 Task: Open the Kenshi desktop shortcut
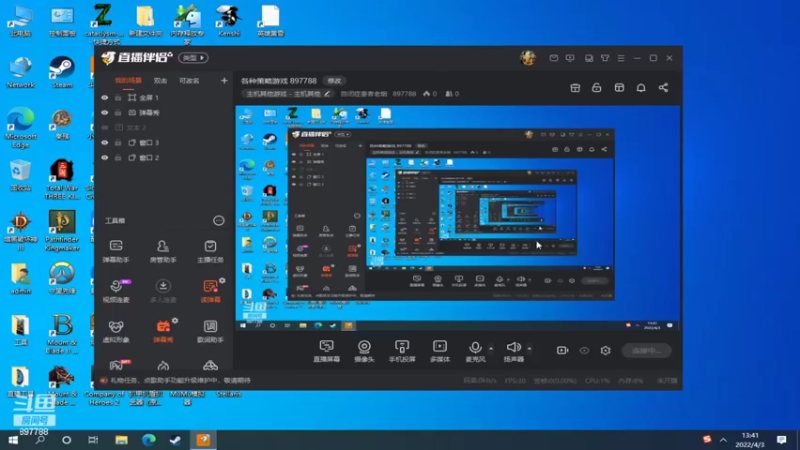[x=229, y=21]
